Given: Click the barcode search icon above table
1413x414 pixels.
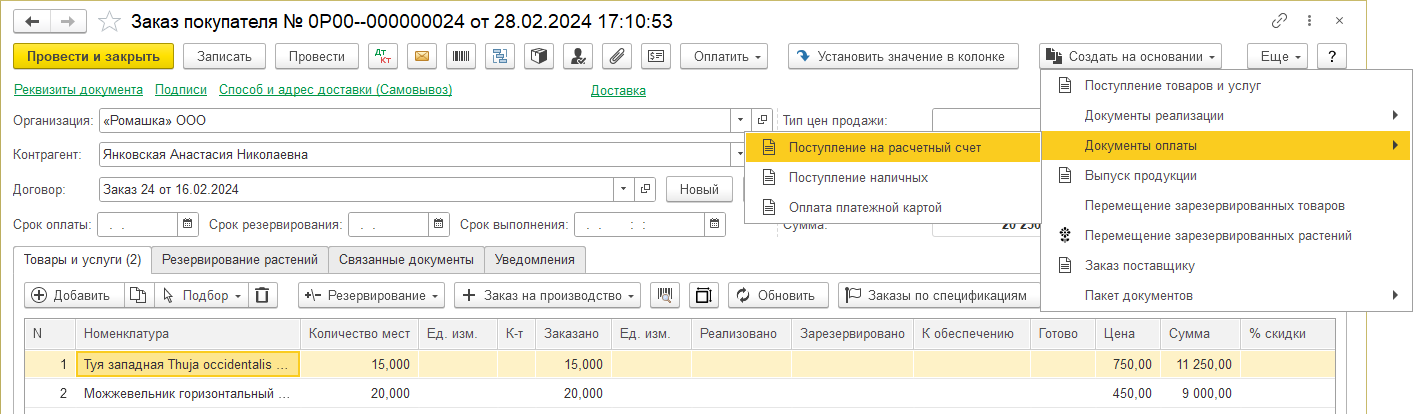Looking at the screenshot, I should [x=664, y=295].
